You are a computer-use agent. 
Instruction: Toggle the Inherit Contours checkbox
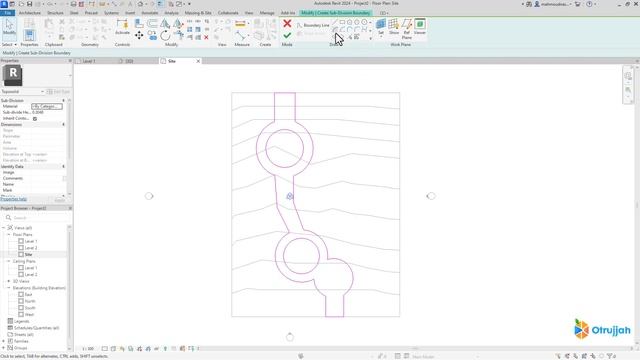coord(35,118)
